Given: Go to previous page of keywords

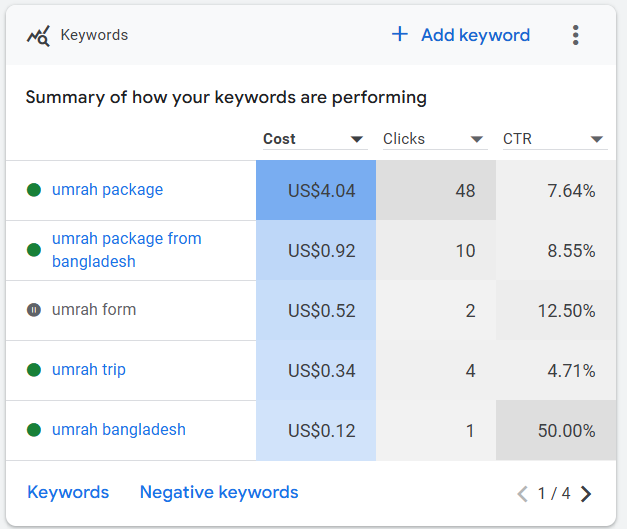Looking at the screenshot, I should (x=521, y=493).
